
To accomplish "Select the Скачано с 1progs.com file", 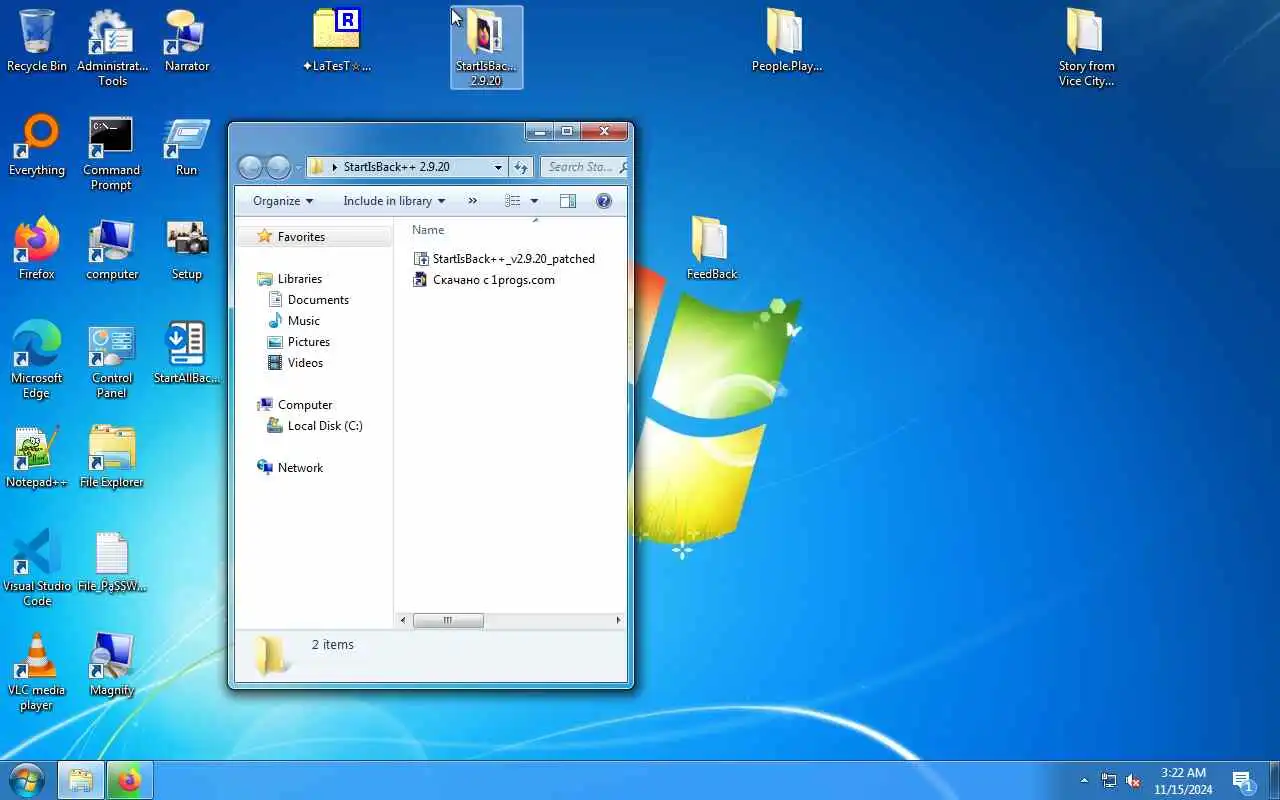I will tap(484, 280).
